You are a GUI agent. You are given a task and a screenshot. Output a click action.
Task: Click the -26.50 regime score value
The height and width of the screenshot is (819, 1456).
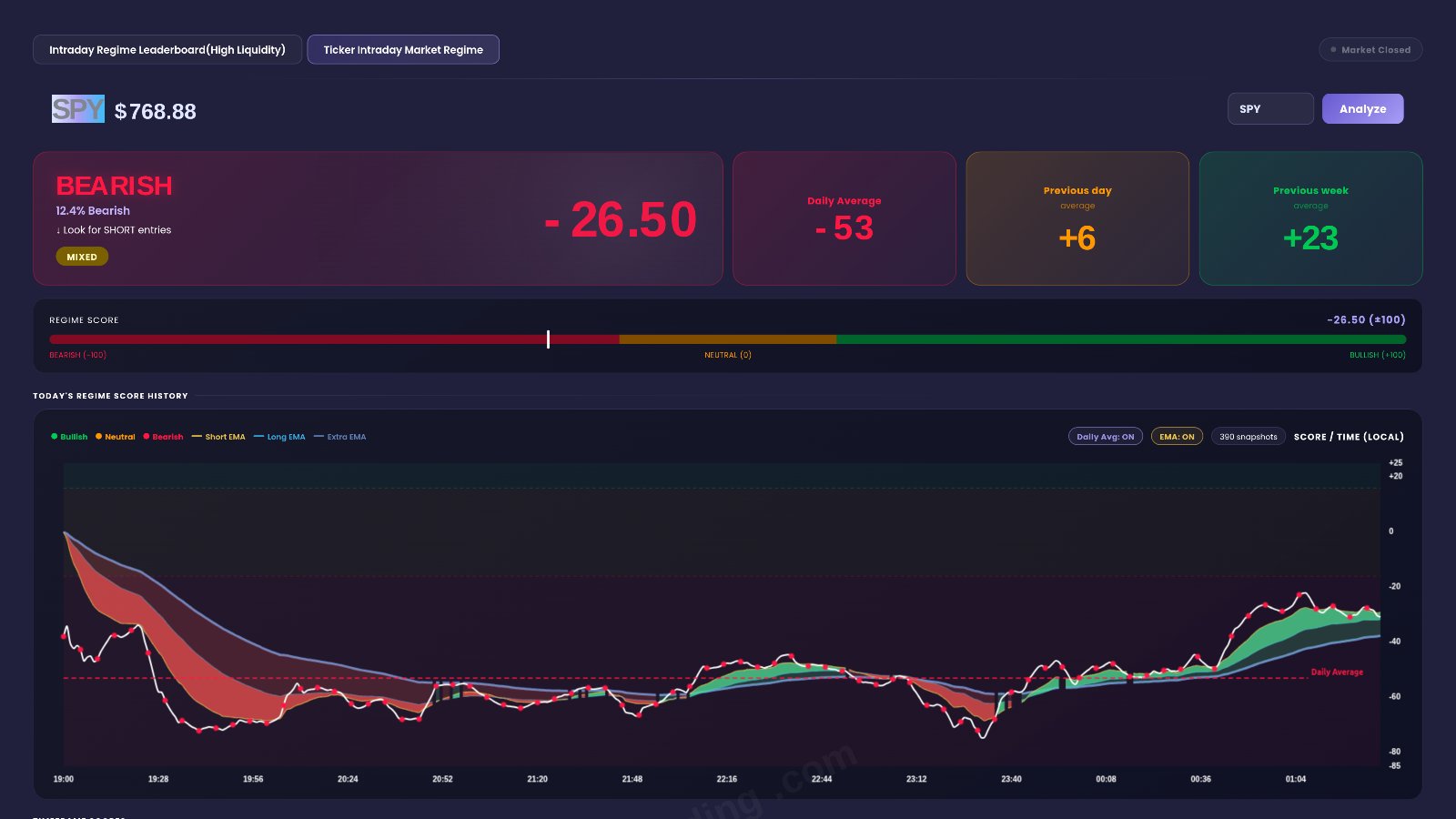pos(621,219)
